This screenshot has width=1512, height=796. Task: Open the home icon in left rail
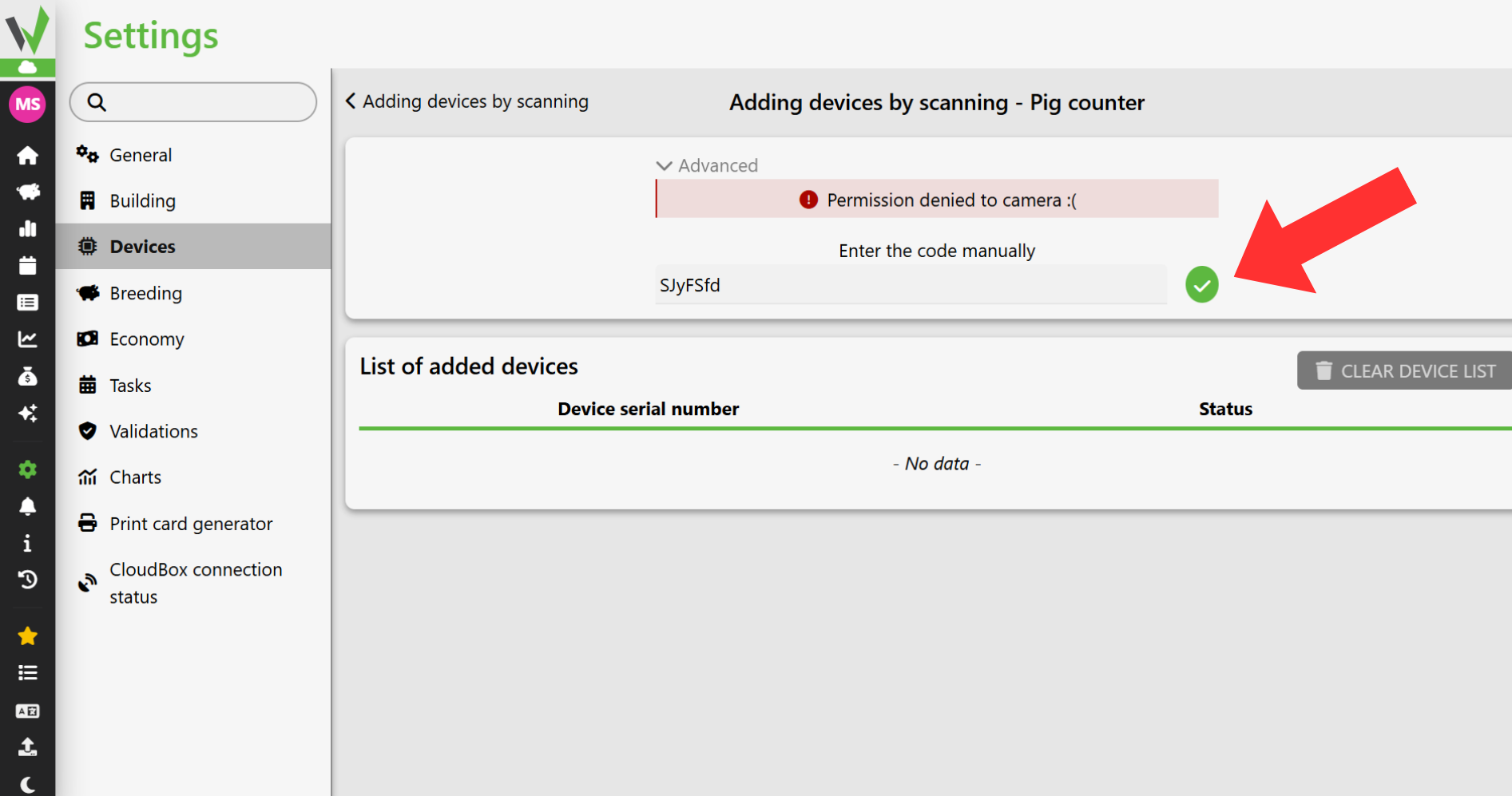tap(28, 155)
